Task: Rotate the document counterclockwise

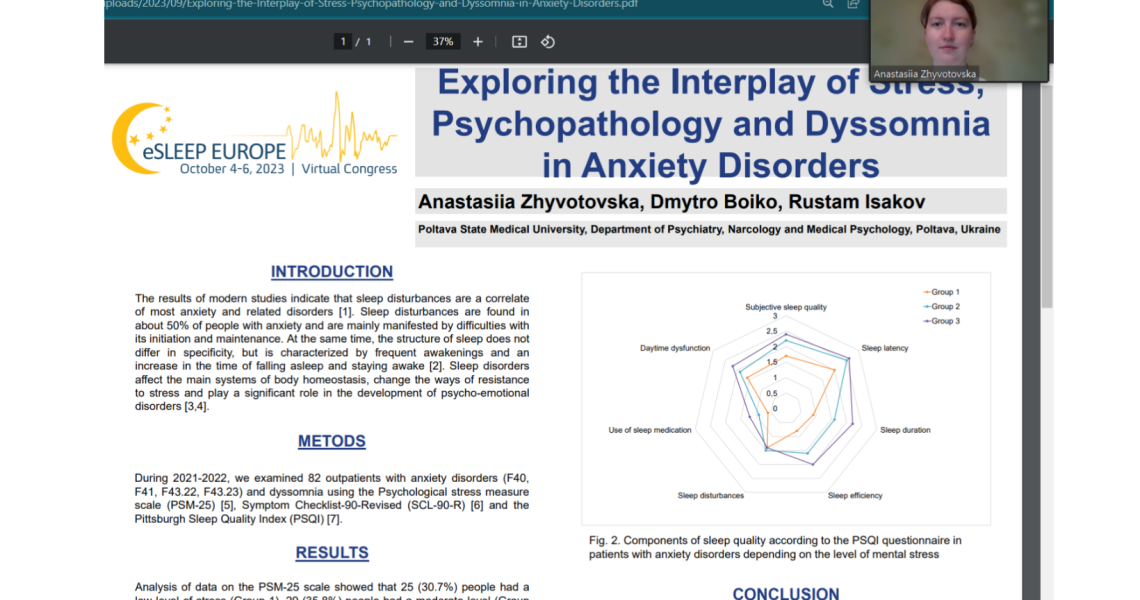Action: pos(548,42)
